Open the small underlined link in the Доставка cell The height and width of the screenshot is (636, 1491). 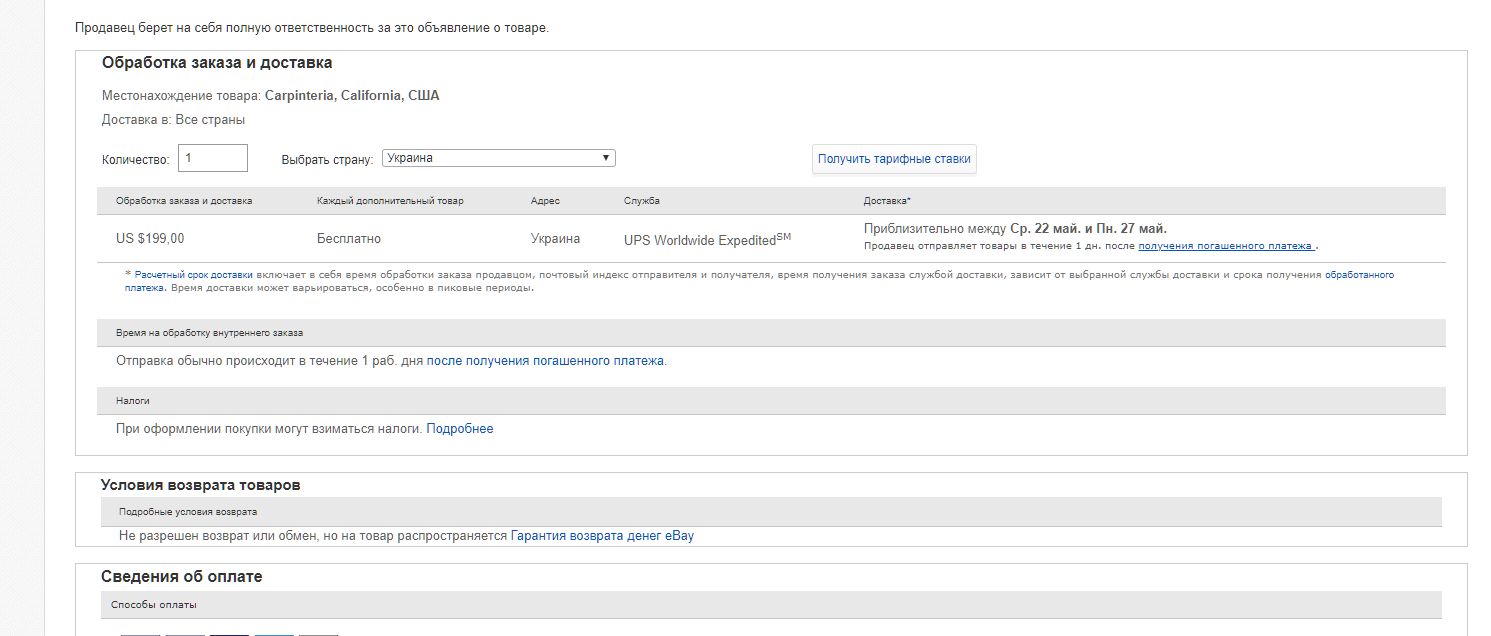click(1227, 246)
